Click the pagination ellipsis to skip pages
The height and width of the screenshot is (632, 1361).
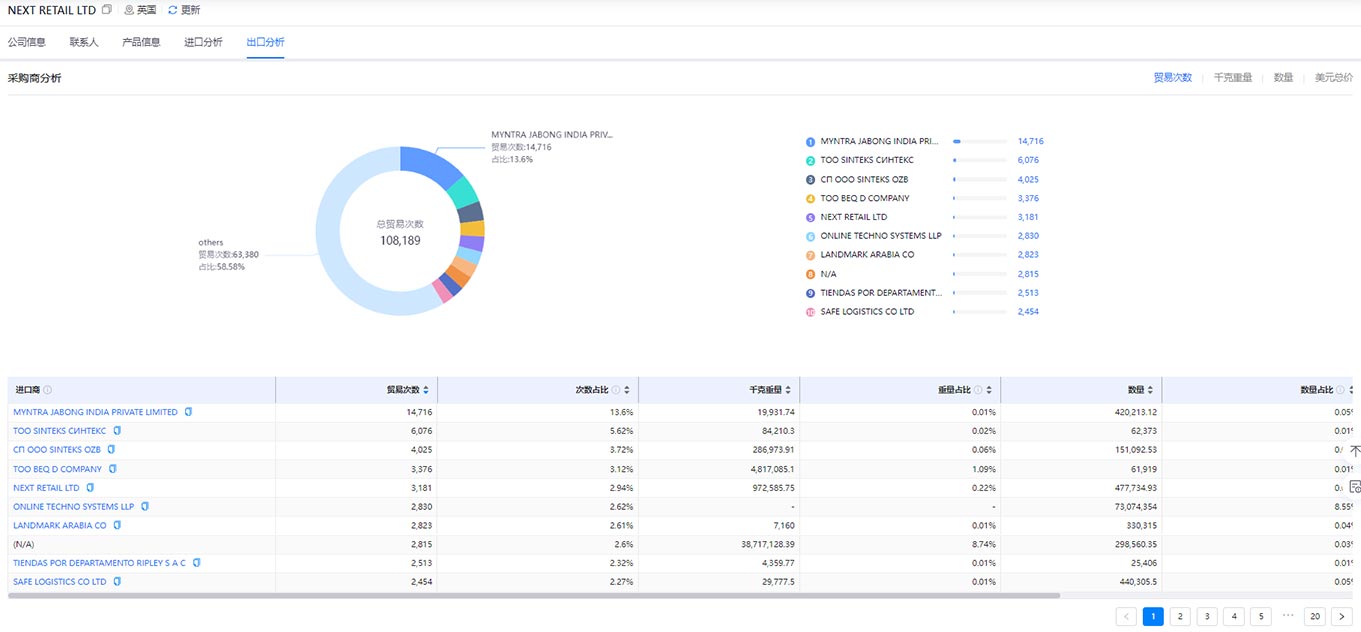click(1288, 616)
